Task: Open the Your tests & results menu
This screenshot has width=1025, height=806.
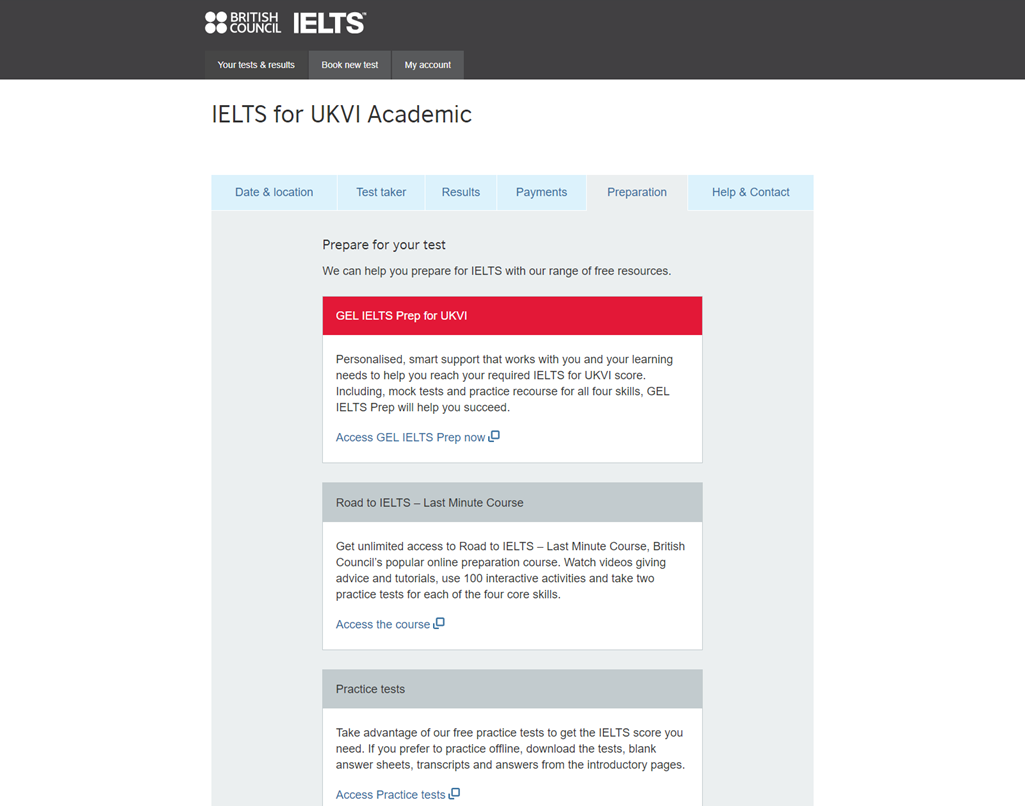Action: coord(256,64)
